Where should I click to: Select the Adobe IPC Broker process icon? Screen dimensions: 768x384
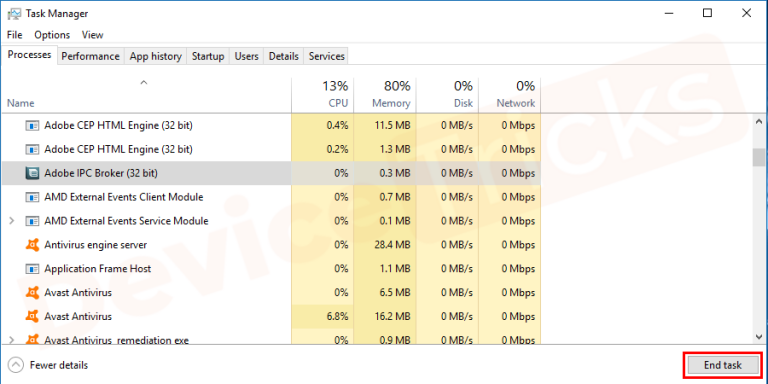tap(32, 173)
